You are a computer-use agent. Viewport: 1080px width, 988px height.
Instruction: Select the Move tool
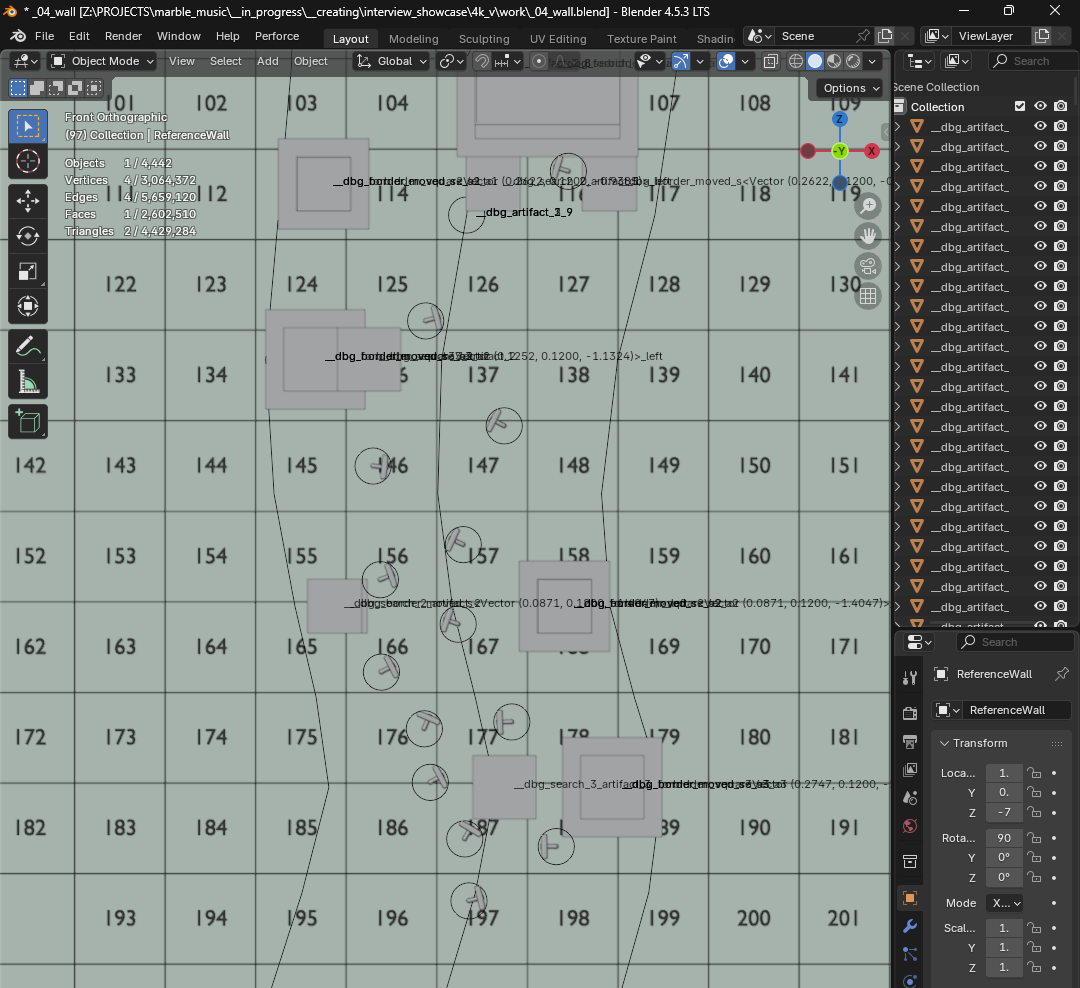pos(28,200)
